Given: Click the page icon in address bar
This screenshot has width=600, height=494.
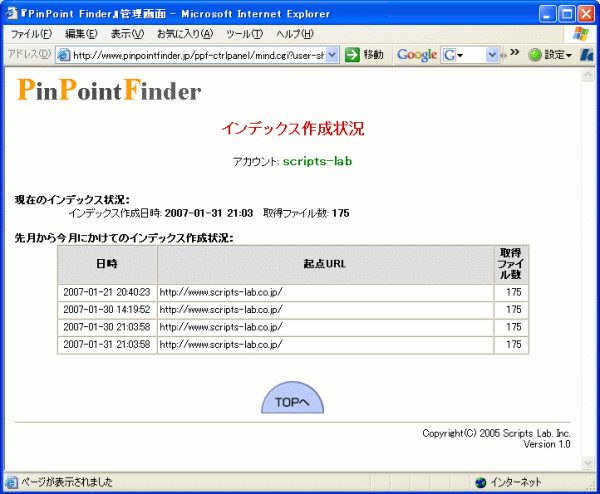Looking at the screenshot, I should 64,55.
